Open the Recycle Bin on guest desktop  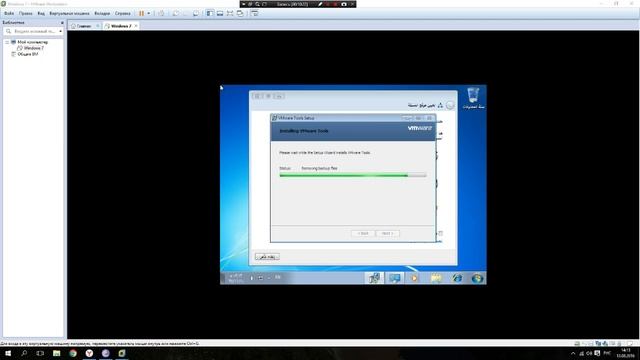coord(473,98)
